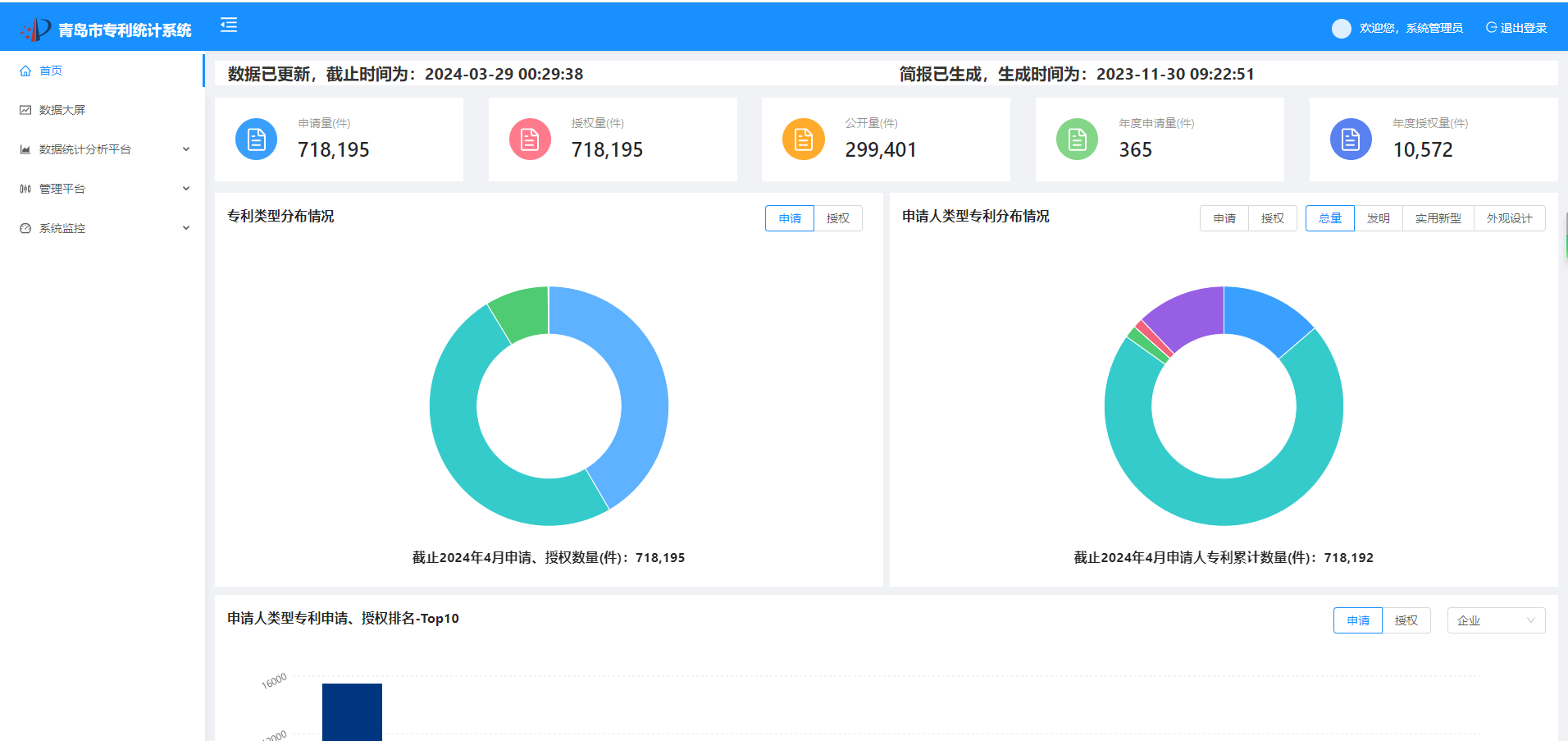The height and width of the screenshot is (741, 1568).
Task: Click the 年度授权量 value 10,572
Action: (1423, 149)
